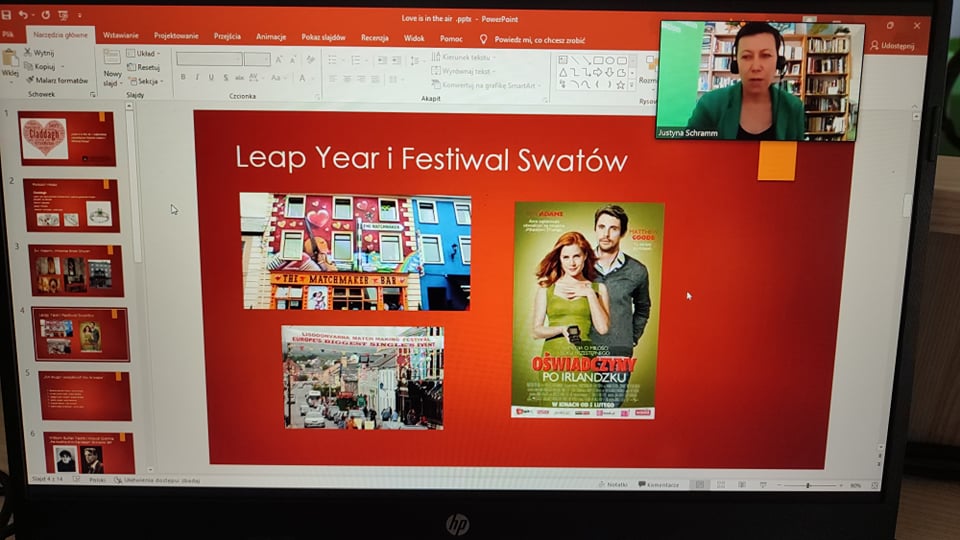This screenshot has width=960, height=540.
Task: Click Udostępnij share button
Action: pos(893,46)
